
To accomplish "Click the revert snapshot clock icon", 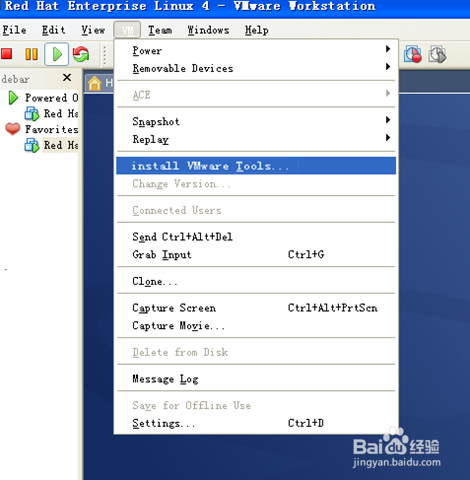I will [437, 54].
